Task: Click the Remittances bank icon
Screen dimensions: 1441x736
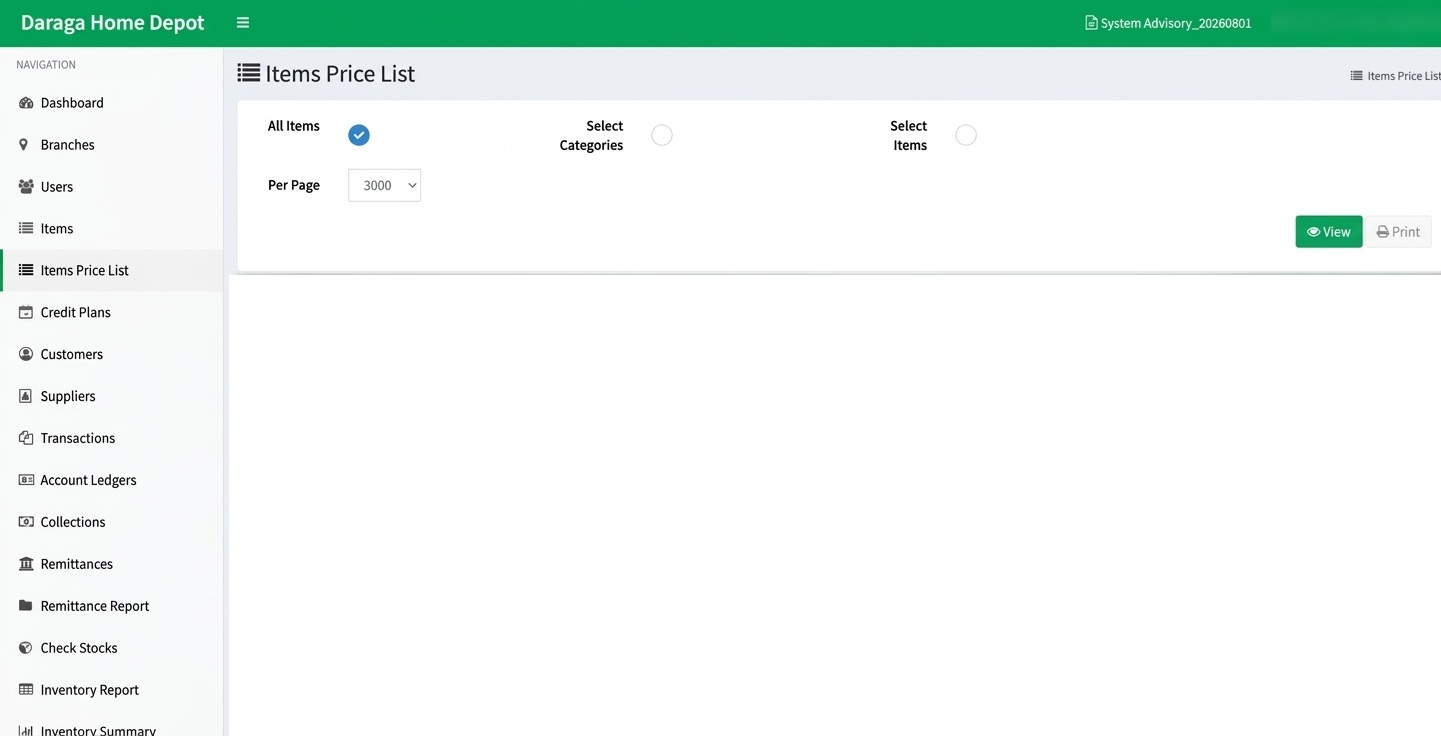Action: pos(26,565)
